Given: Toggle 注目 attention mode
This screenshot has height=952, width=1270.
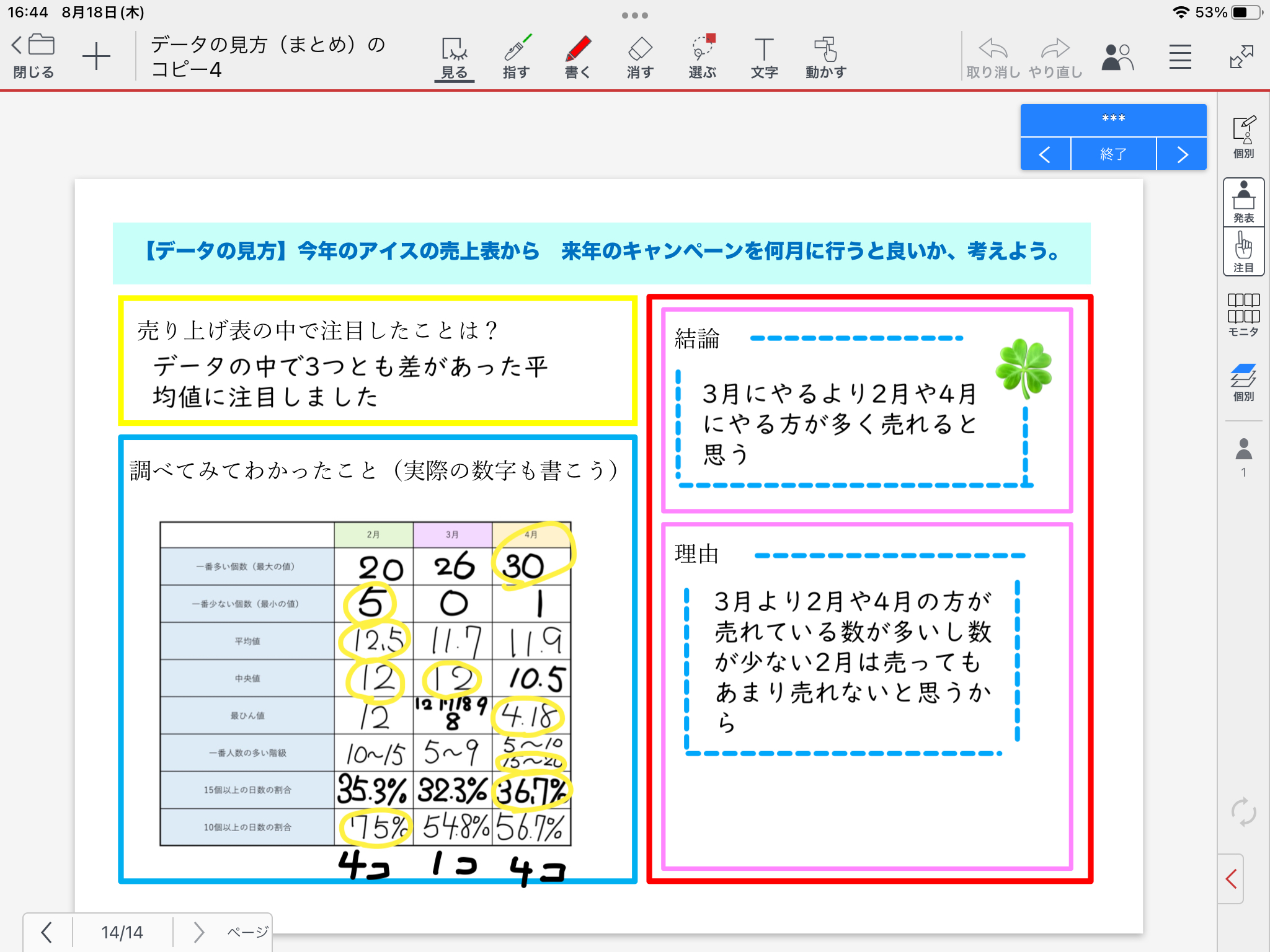Looking at the screenshot, I should pyautogui.click(x=1243, y=252).
